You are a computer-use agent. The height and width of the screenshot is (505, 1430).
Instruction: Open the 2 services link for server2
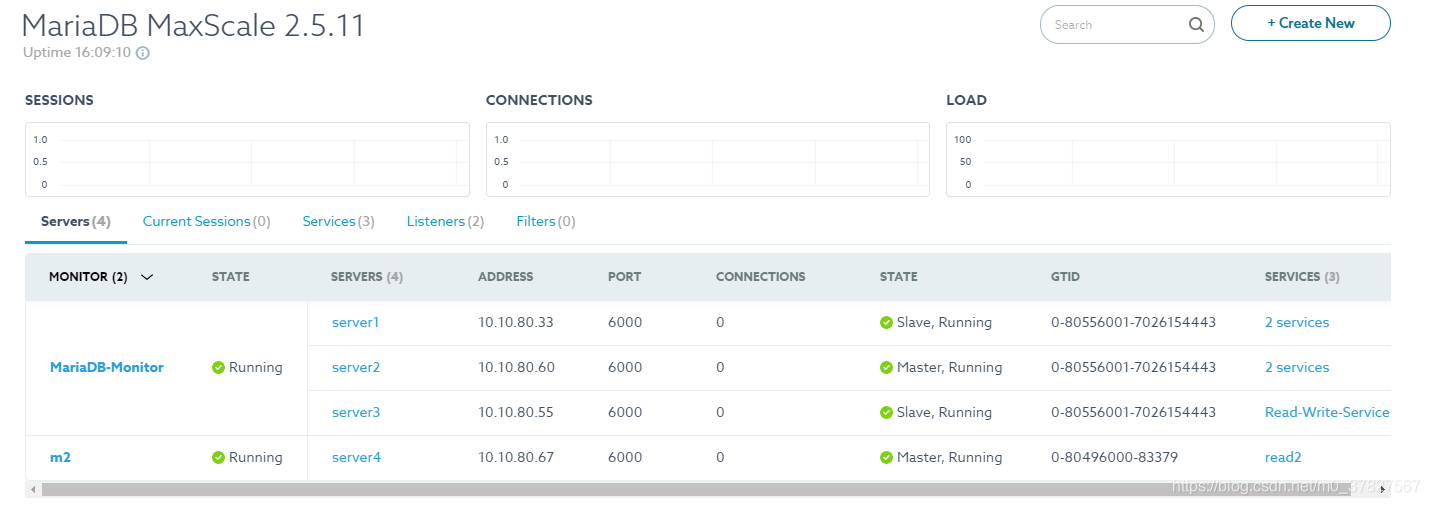click(x=1297, y=367)
